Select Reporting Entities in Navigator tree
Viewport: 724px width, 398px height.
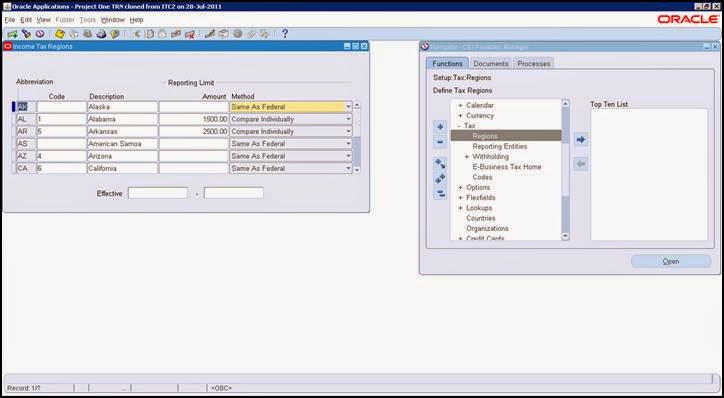click(500, 146)
